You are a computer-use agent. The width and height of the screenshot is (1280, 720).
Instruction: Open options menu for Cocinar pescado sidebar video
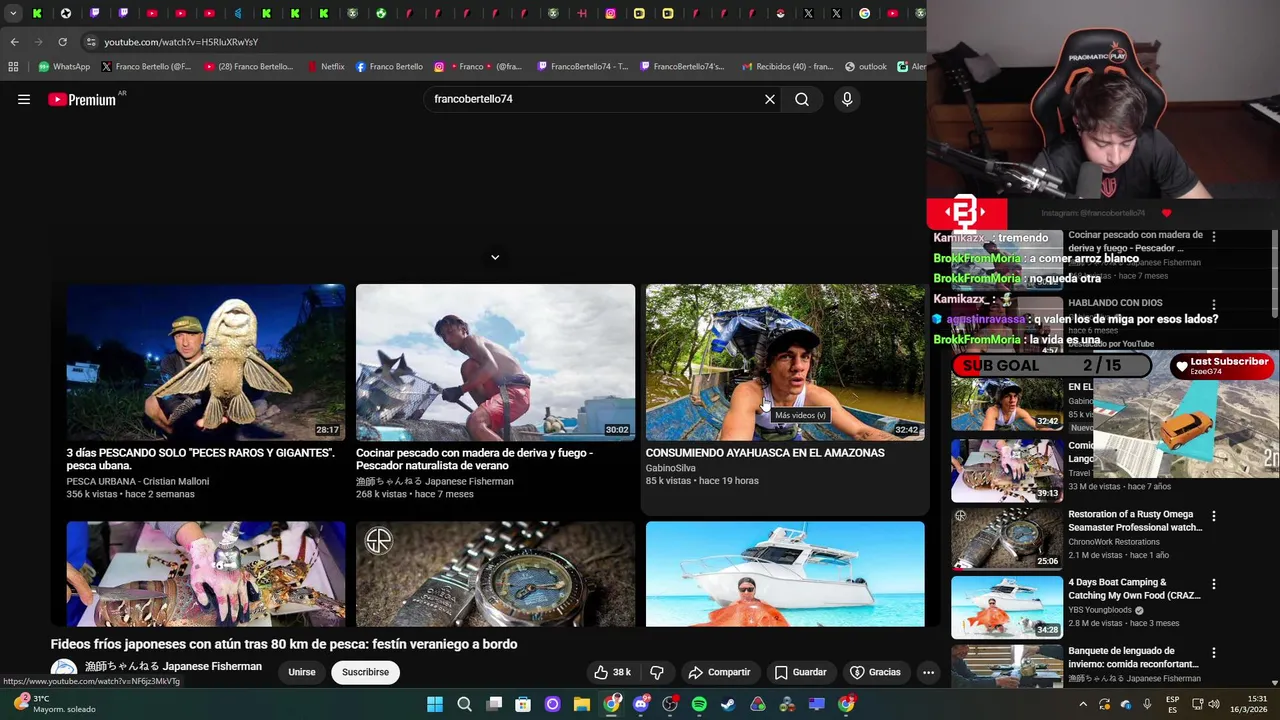point(1214,237)
